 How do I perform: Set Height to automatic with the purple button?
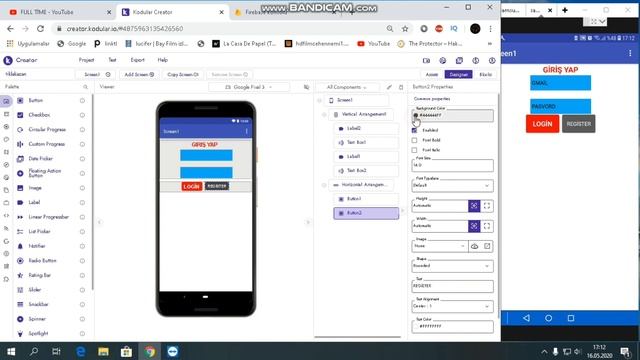(474, 206)
